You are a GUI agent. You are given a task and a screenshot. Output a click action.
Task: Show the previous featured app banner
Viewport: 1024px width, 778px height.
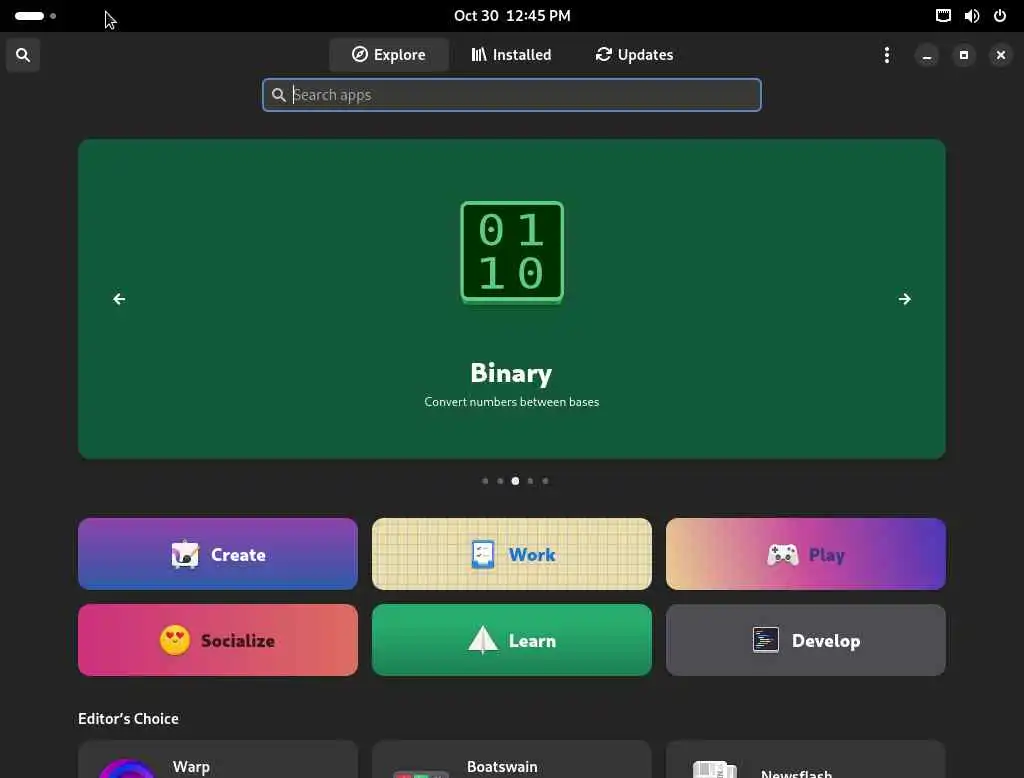coord(119,299)
